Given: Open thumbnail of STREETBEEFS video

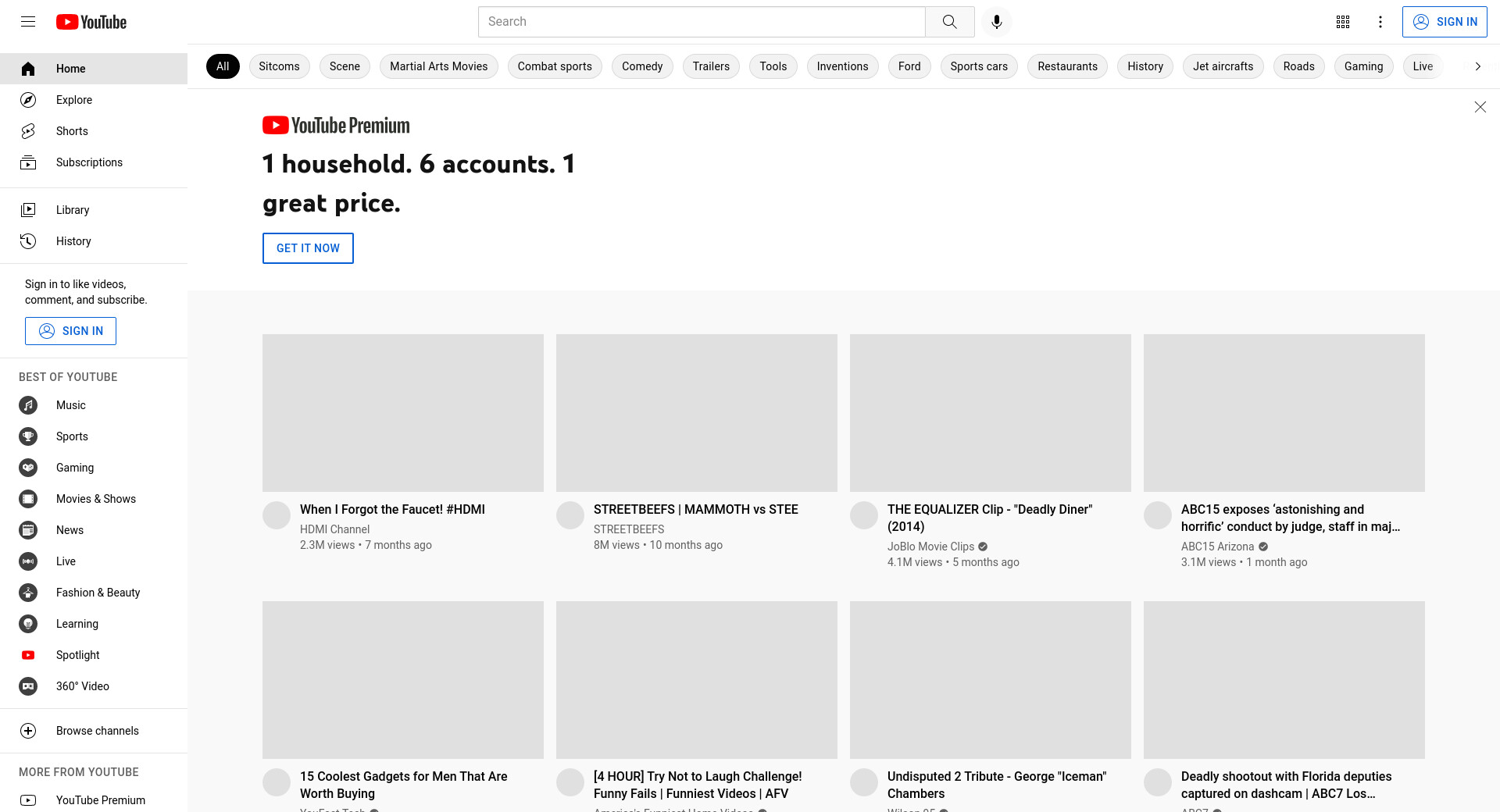Looking at the screenshot, I should coord(697,413).
